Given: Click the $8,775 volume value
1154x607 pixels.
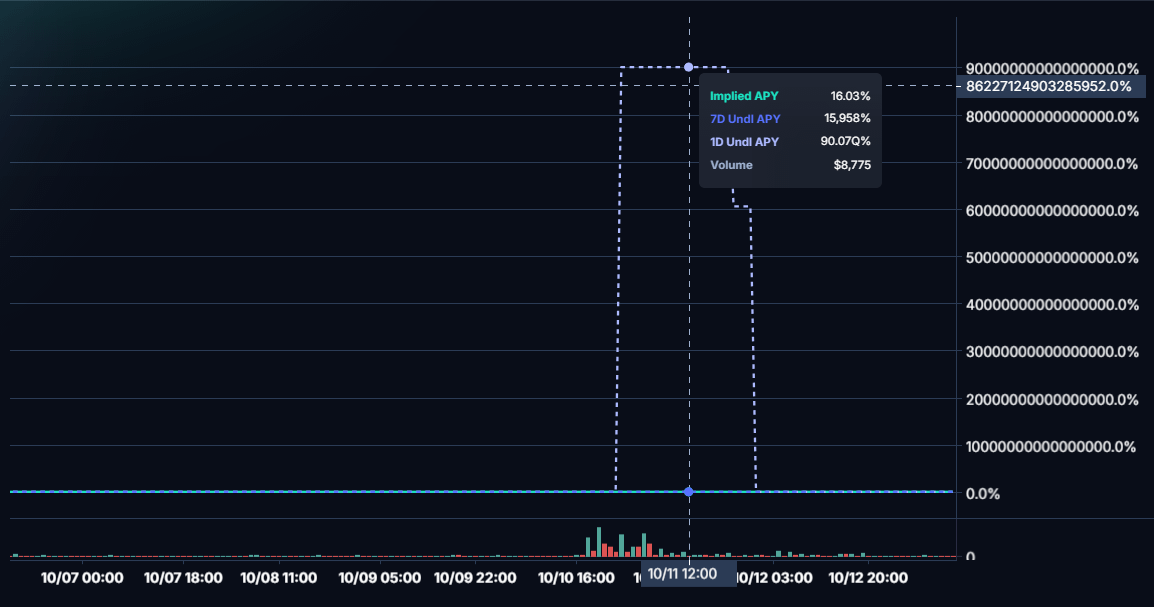Looking at the screenshot, I should [852, 165].
